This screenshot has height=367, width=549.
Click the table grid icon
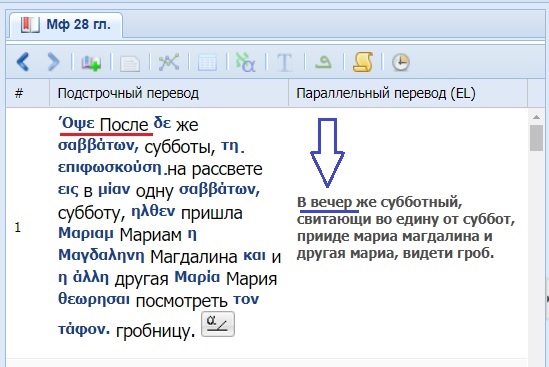[207, 63]
